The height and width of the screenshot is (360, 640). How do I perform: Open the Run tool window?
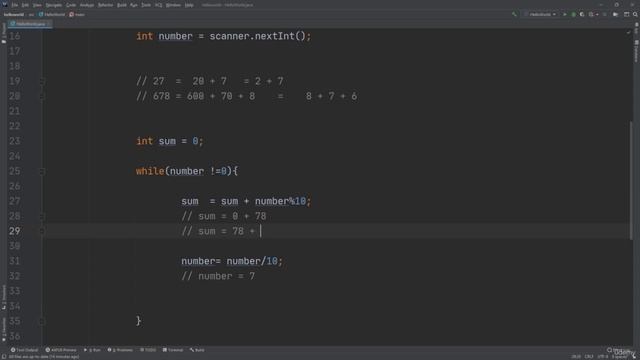click(x=92, y=350)
